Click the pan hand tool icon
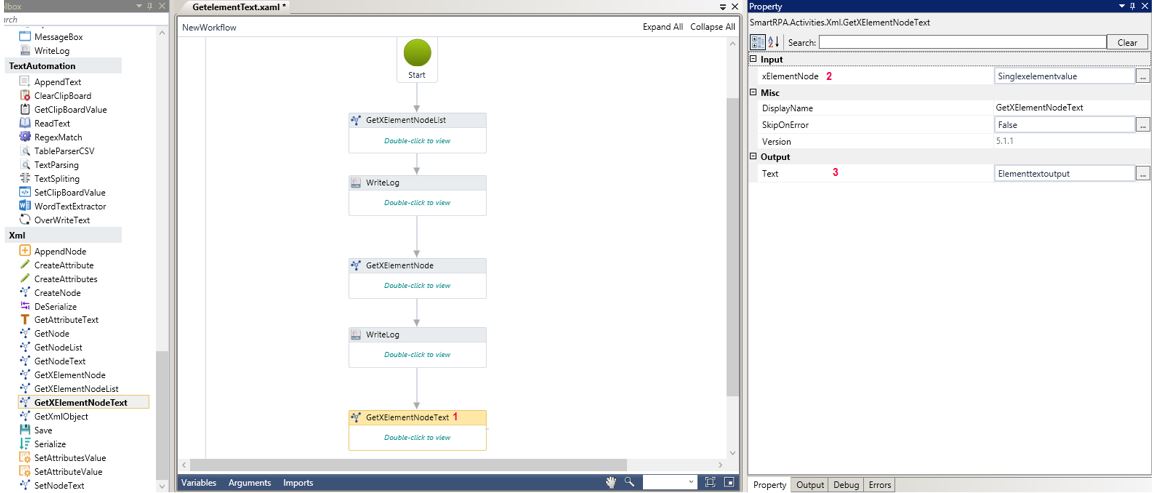 pos(611,482)
